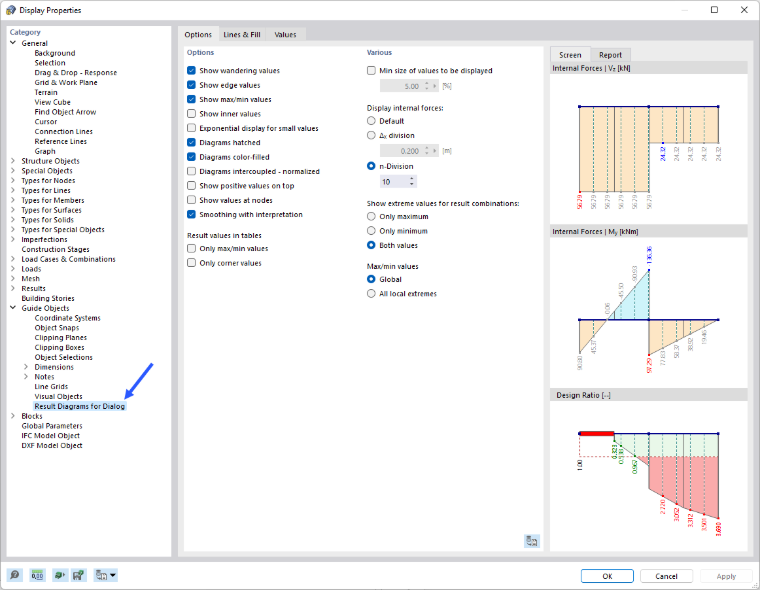Switch to the Options tab
This screenshot has height=590, width=760.
pyautogui.click(x=198, y=34)
